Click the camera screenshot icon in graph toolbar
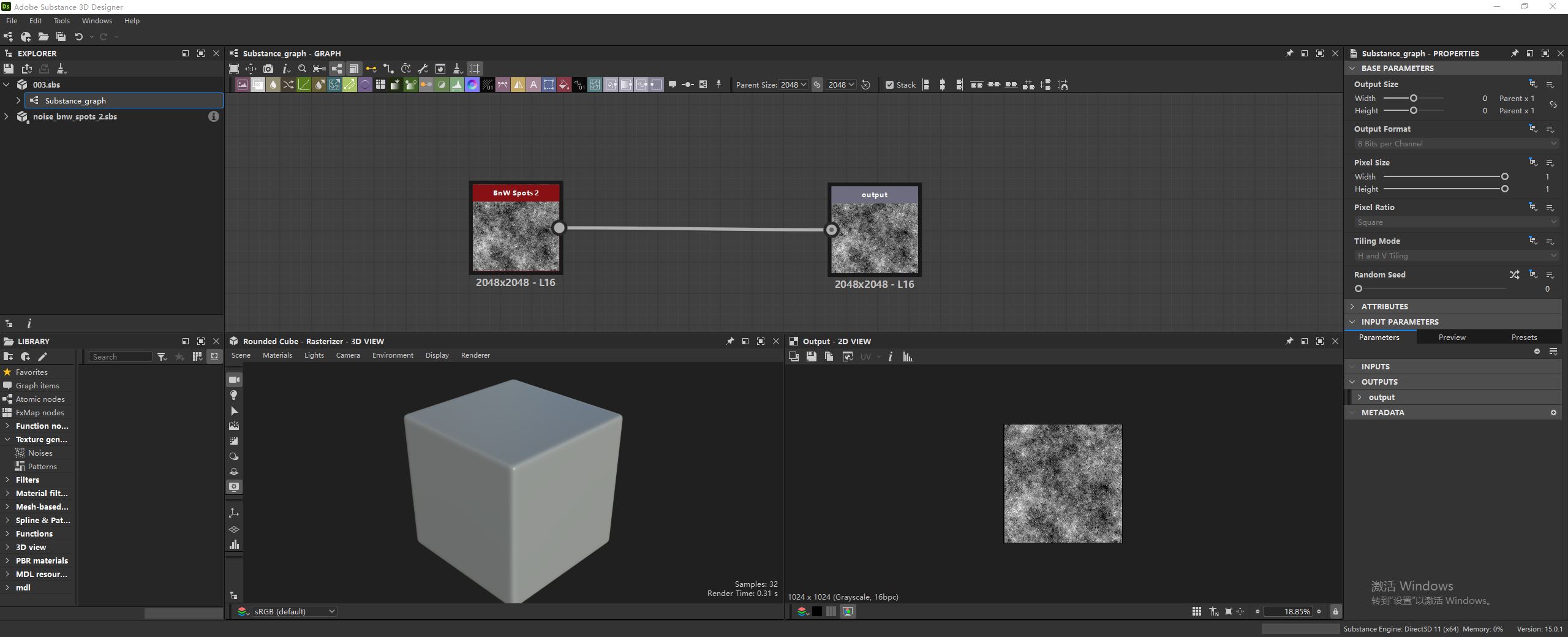This screenshot has height=637, width=1568. click(268, 69)
